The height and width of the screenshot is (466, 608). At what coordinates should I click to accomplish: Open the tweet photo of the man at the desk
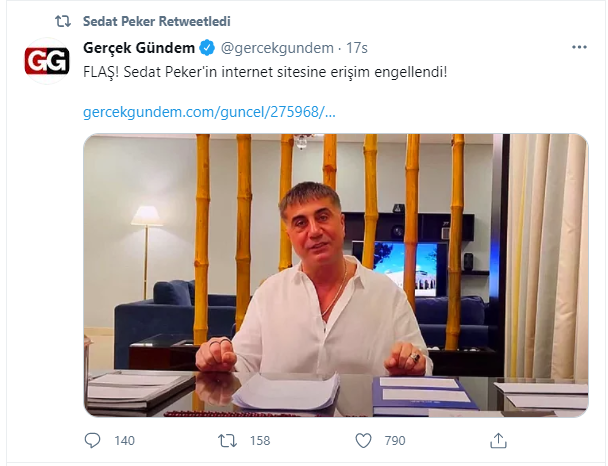(x=336, y=275)
